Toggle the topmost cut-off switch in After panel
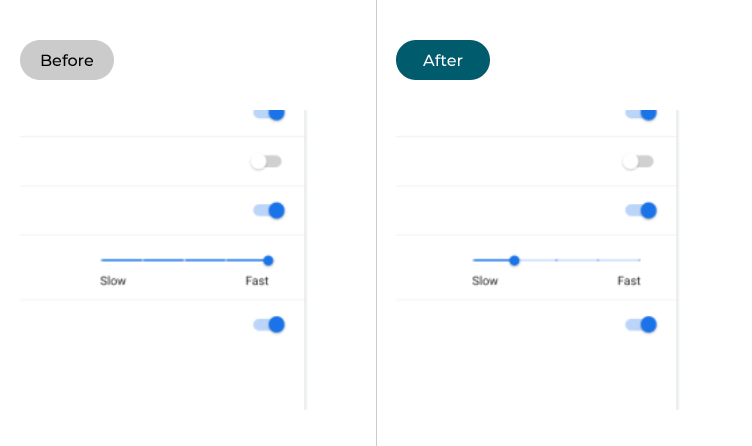This screenshot has height=446, width=752. click(x=641, y=114)
